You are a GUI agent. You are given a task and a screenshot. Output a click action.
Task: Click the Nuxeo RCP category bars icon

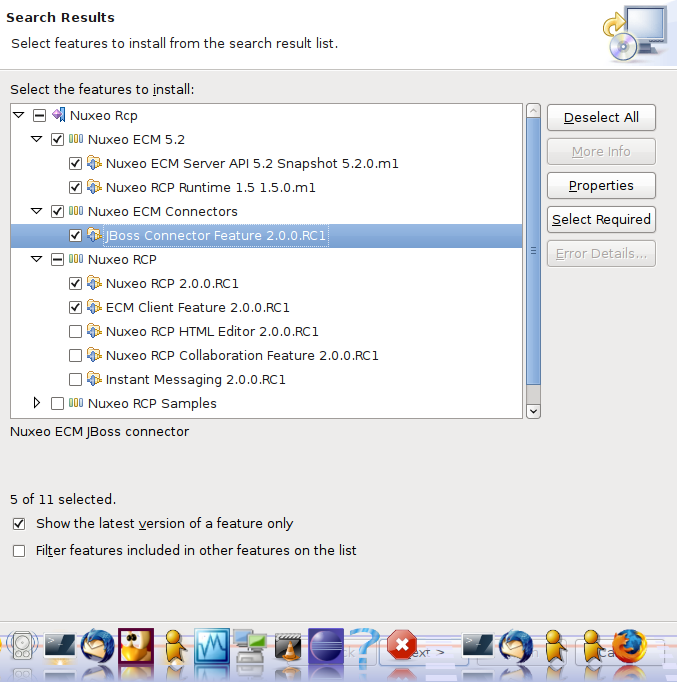pos(76,259)
